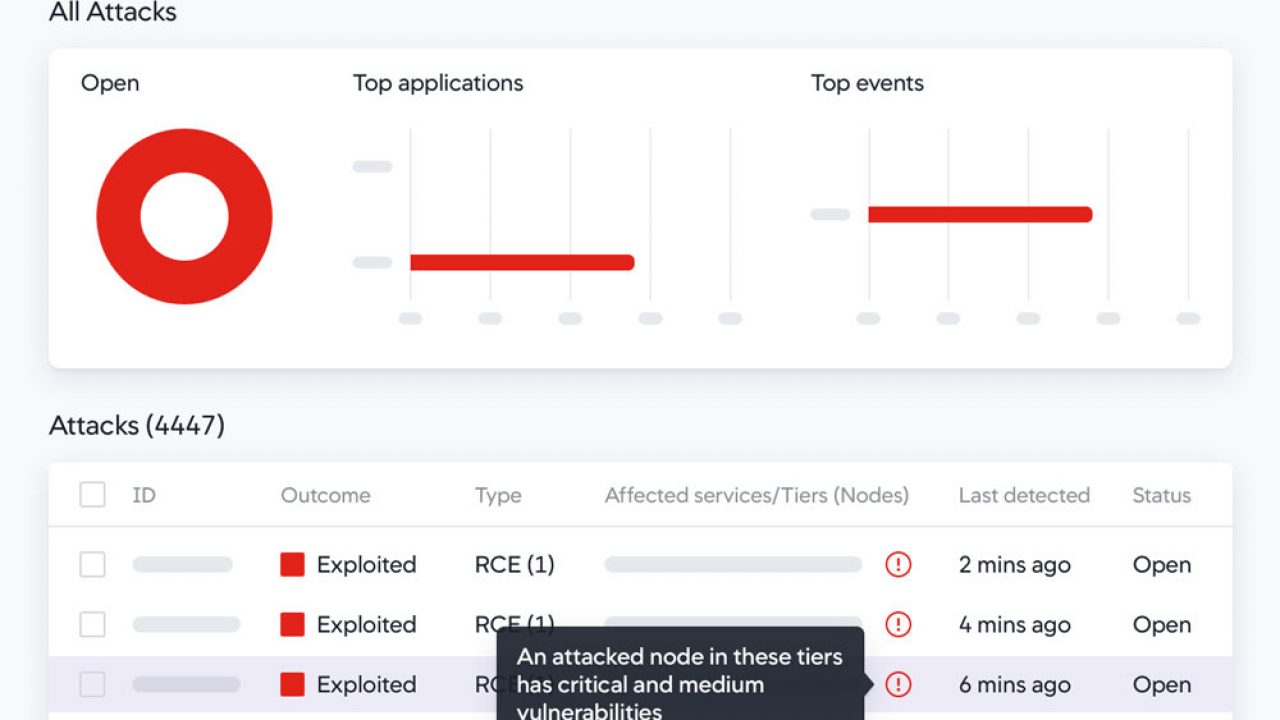Sort by the Status column header
Screen dimensions: 1280x720
click(1161, 495)
